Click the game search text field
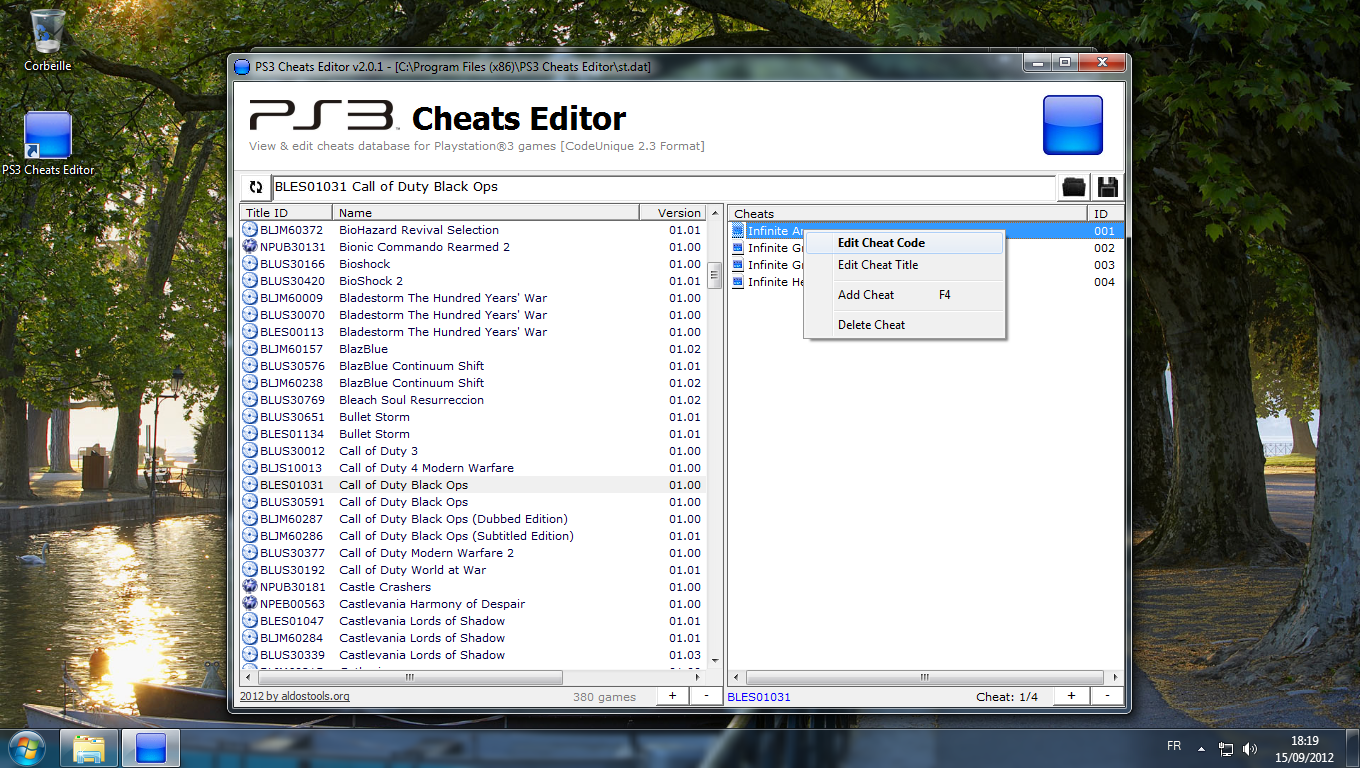This screenshot has height=768, width=1360. click(663, 187)
